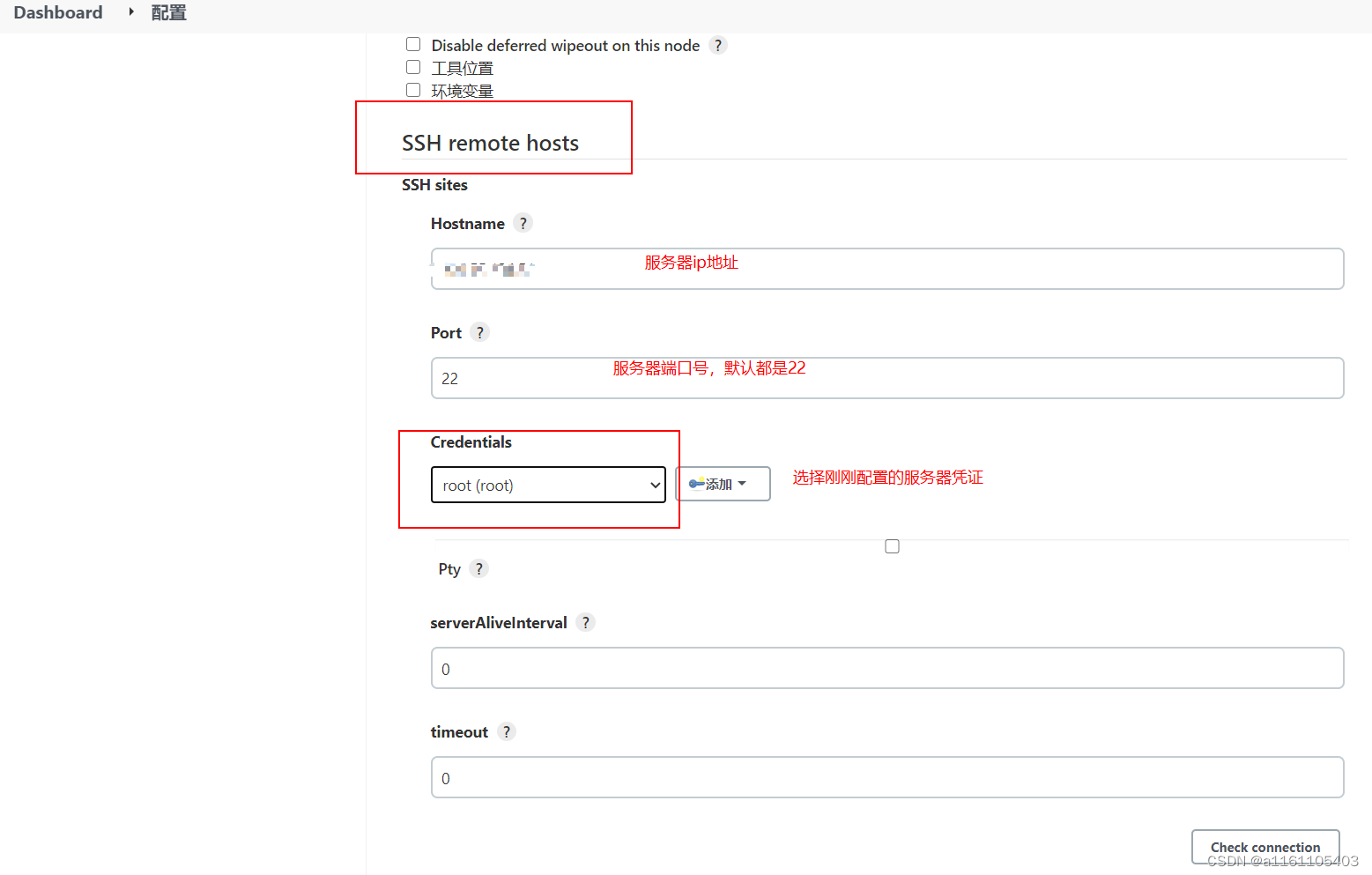Open the 配置 breadcrumb link
1372x875 pixels.
[168, 12]
